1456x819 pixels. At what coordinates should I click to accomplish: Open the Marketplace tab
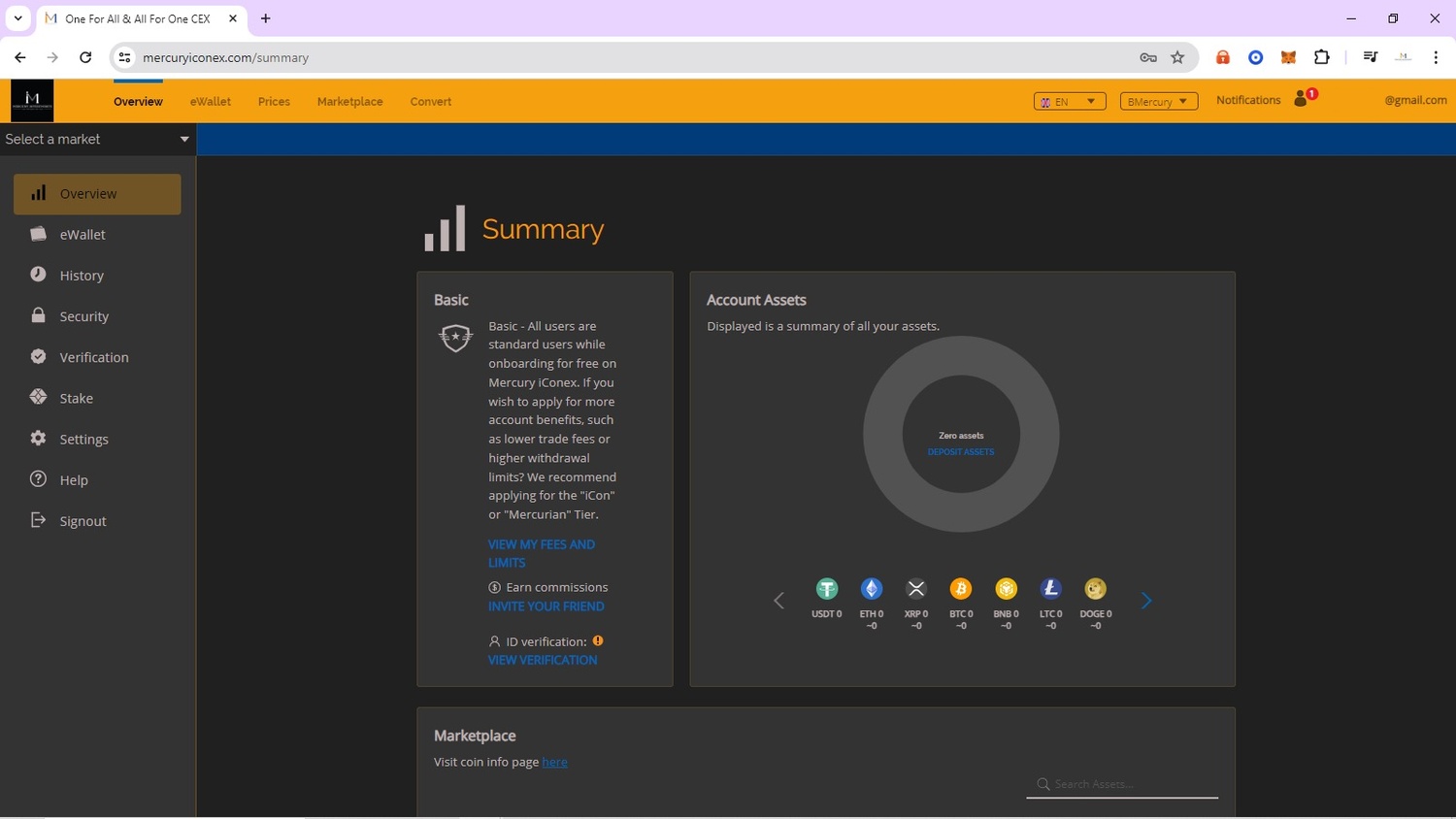(349, 101)
